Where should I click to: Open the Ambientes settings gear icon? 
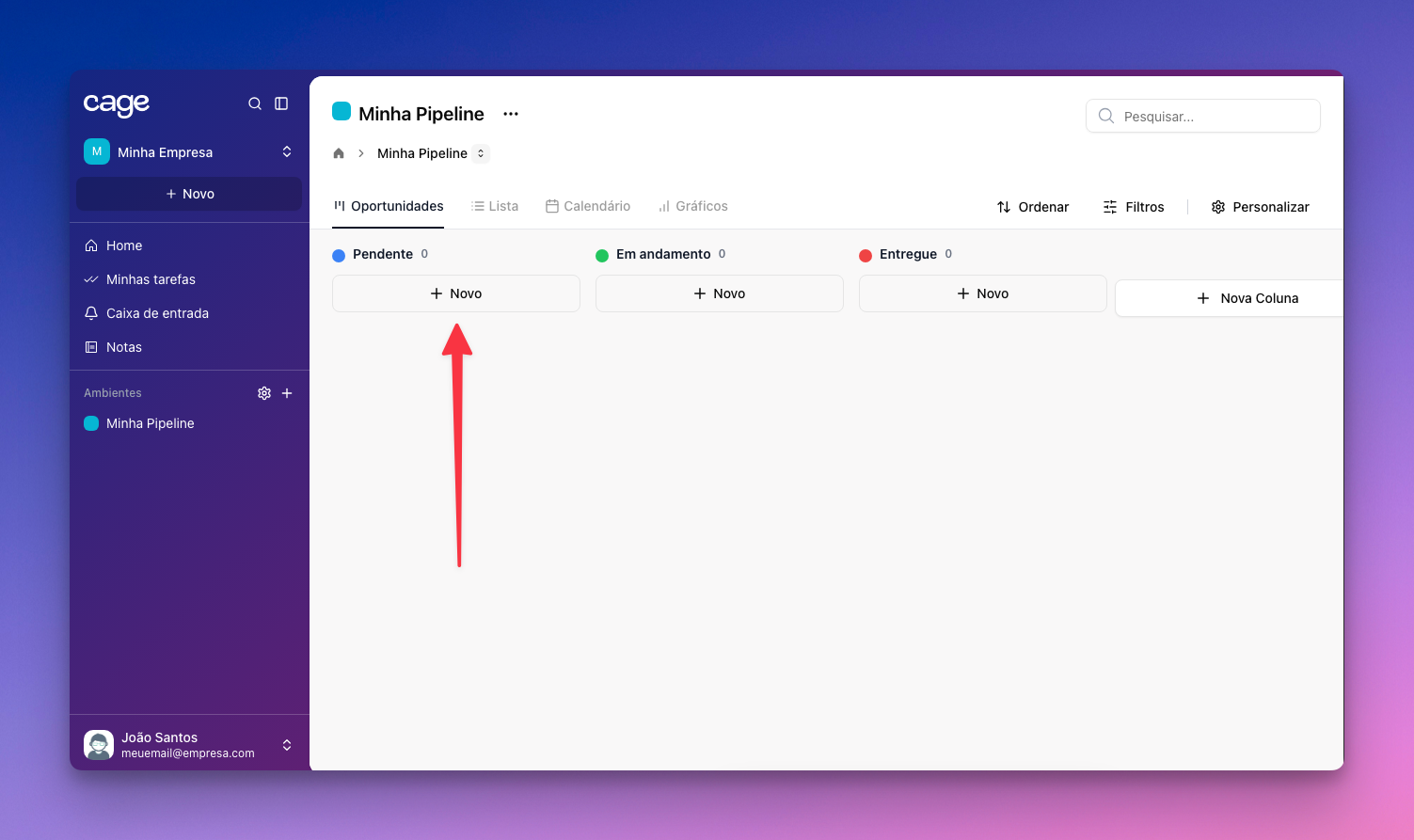(x=264, y=393)
